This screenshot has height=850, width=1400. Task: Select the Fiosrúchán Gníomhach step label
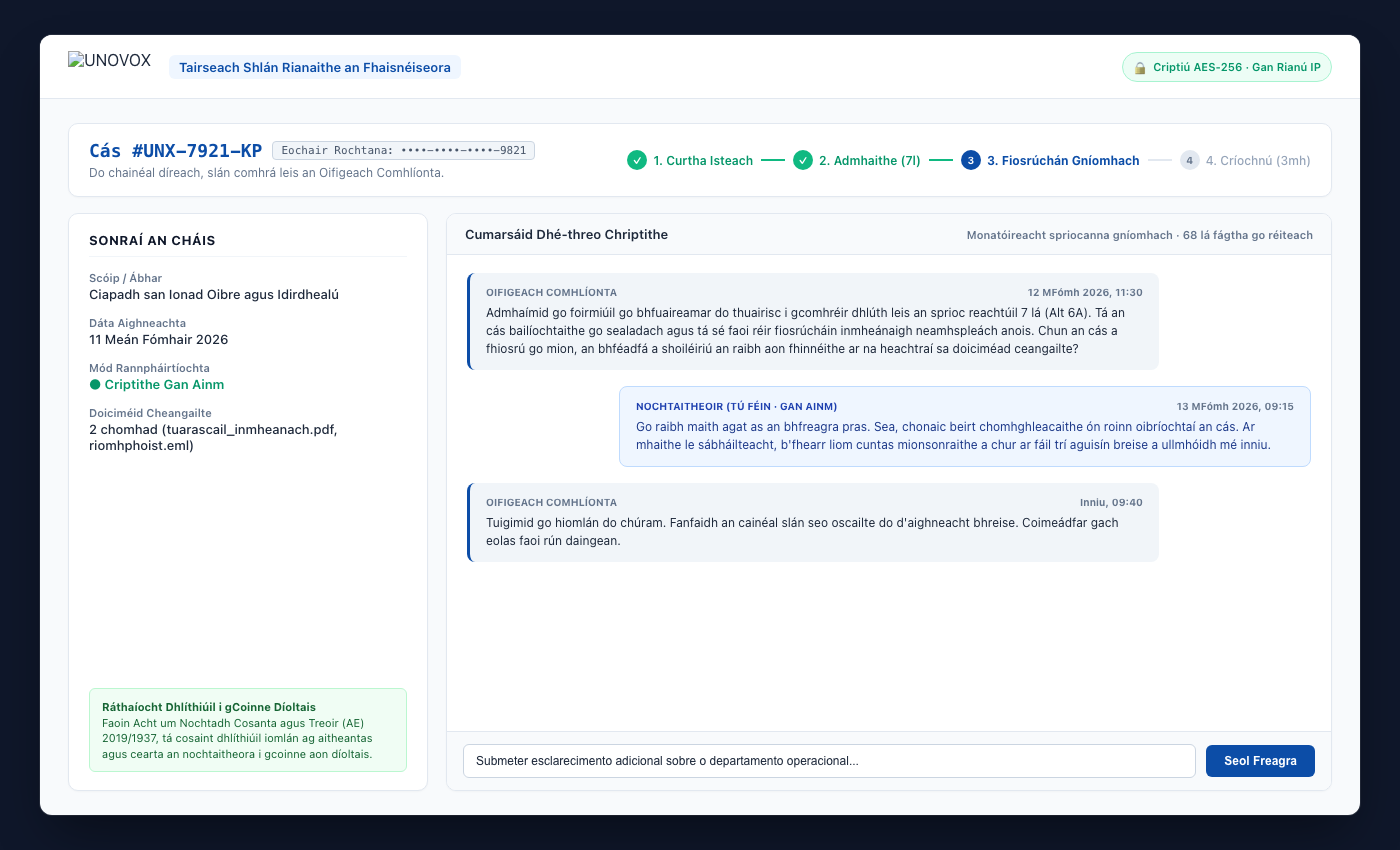[x=1063, y=160]
